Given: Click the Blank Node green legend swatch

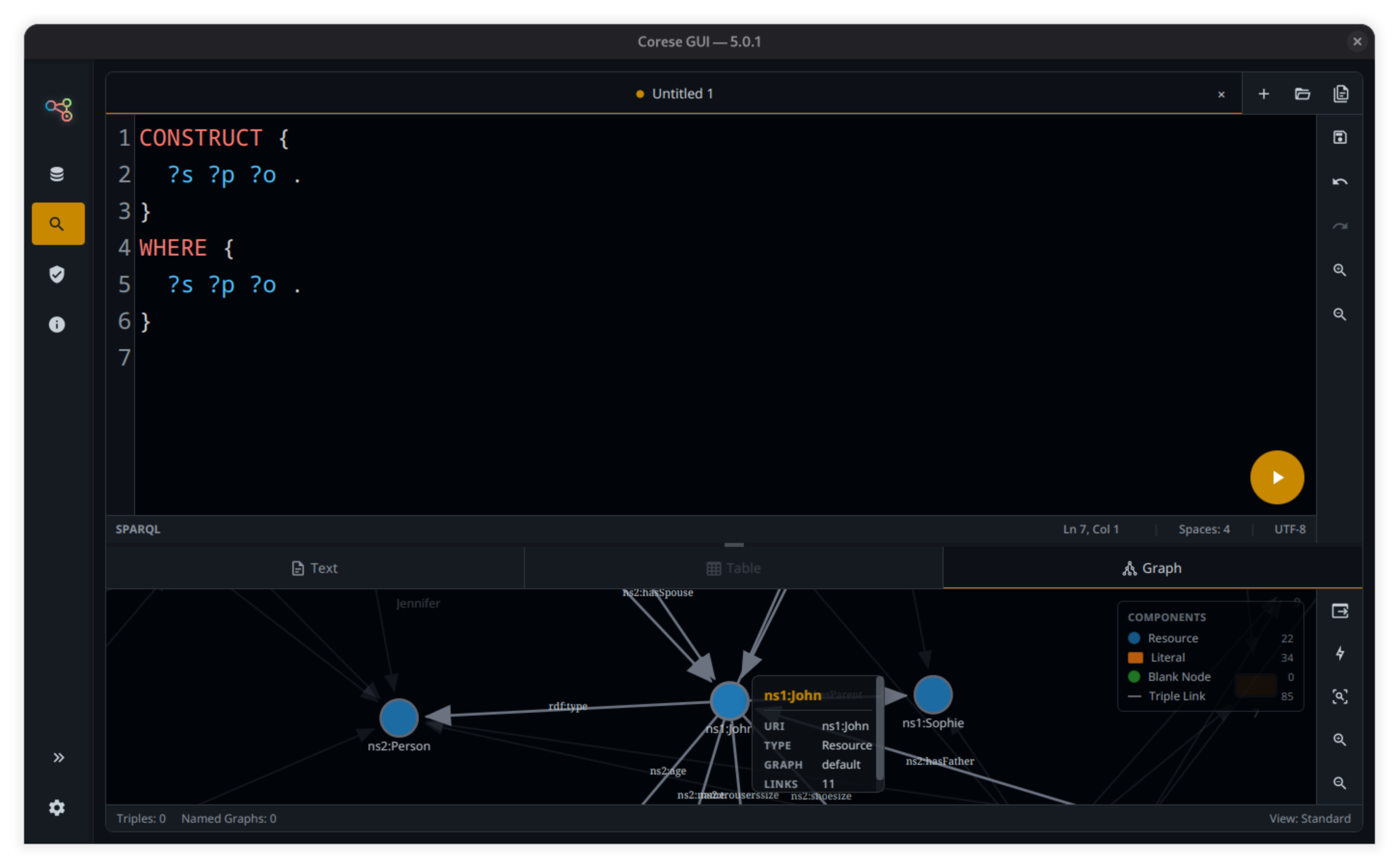Looking at the screenshot, I should click(x=1134, y=677).
